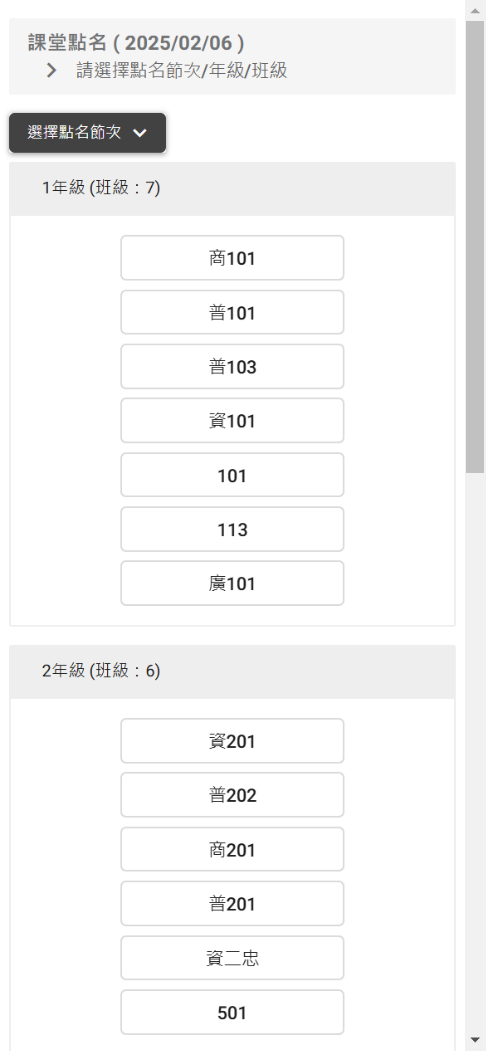This screenshot has height=1051, width=486.
Task: Pick class 資101
Action: tap(232, 421)
